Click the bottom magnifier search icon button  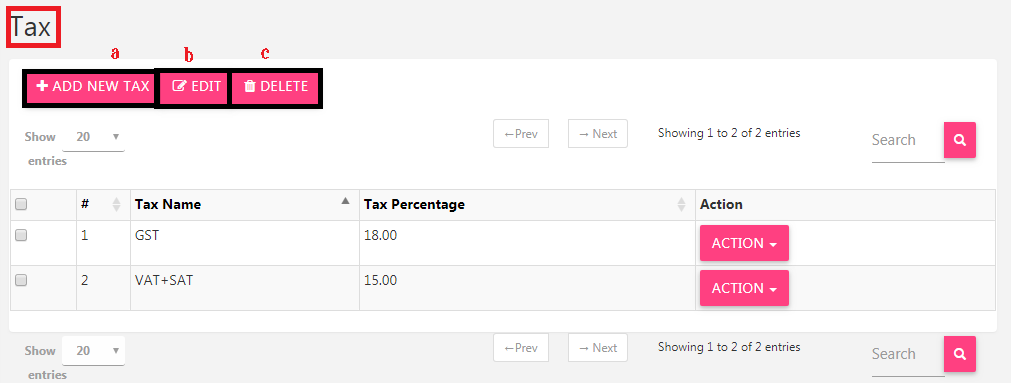(959, 354)
